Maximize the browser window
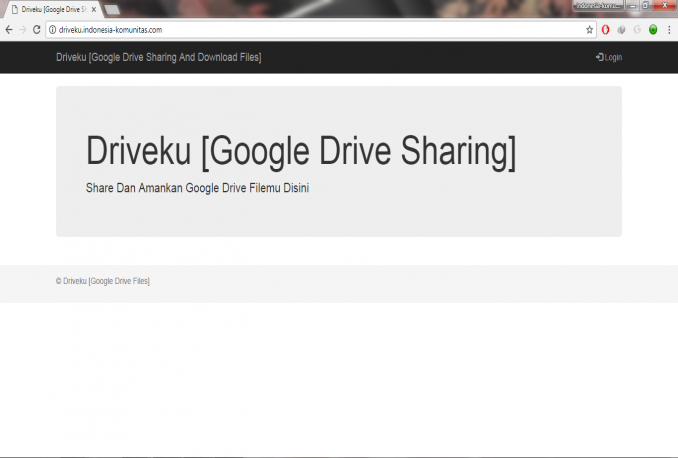This screenshot has height=458, width=678. tap(645, 5)
